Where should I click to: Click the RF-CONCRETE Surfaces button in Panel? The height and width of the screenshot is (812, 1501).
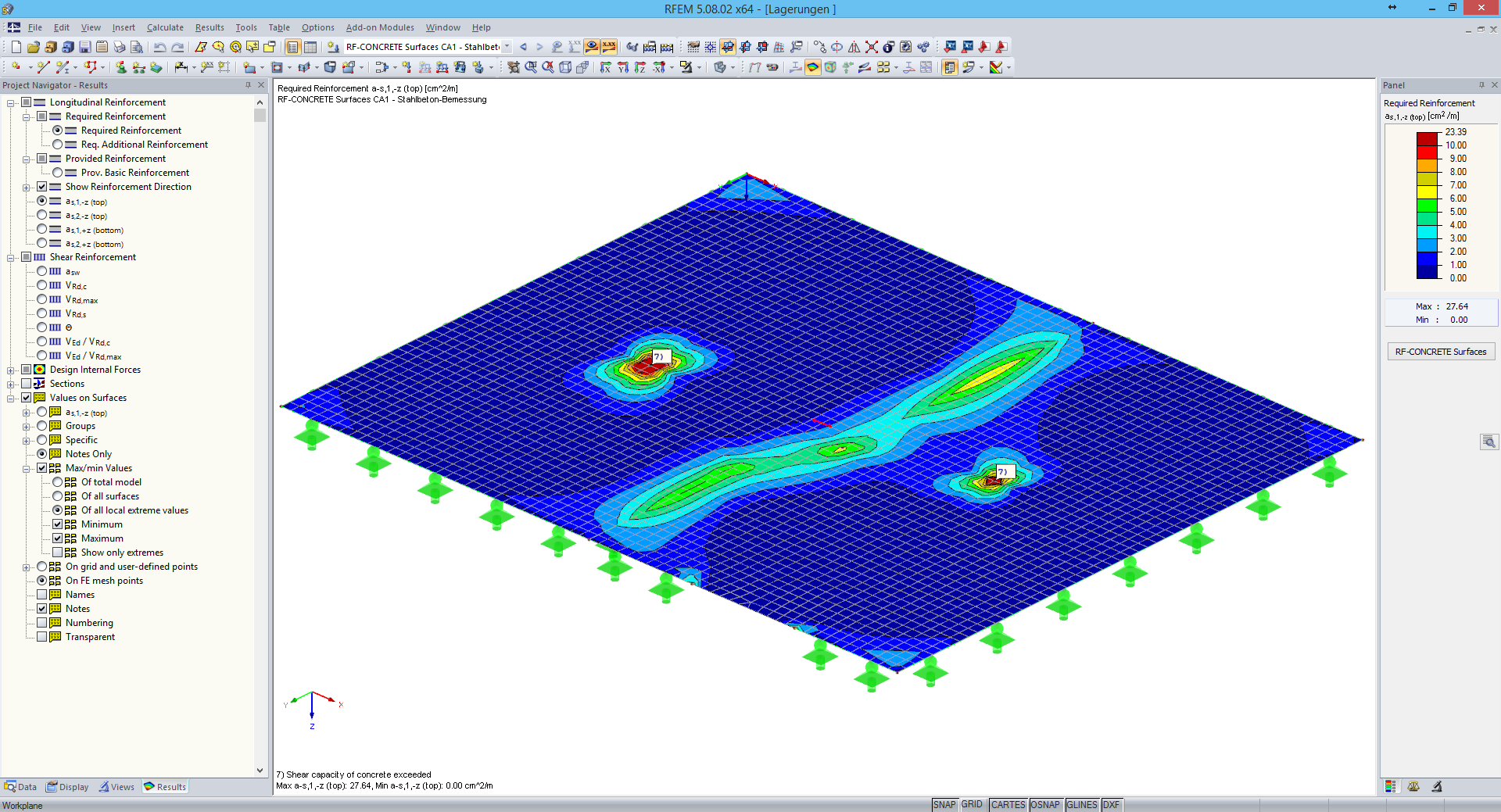tap(1441, 352)
